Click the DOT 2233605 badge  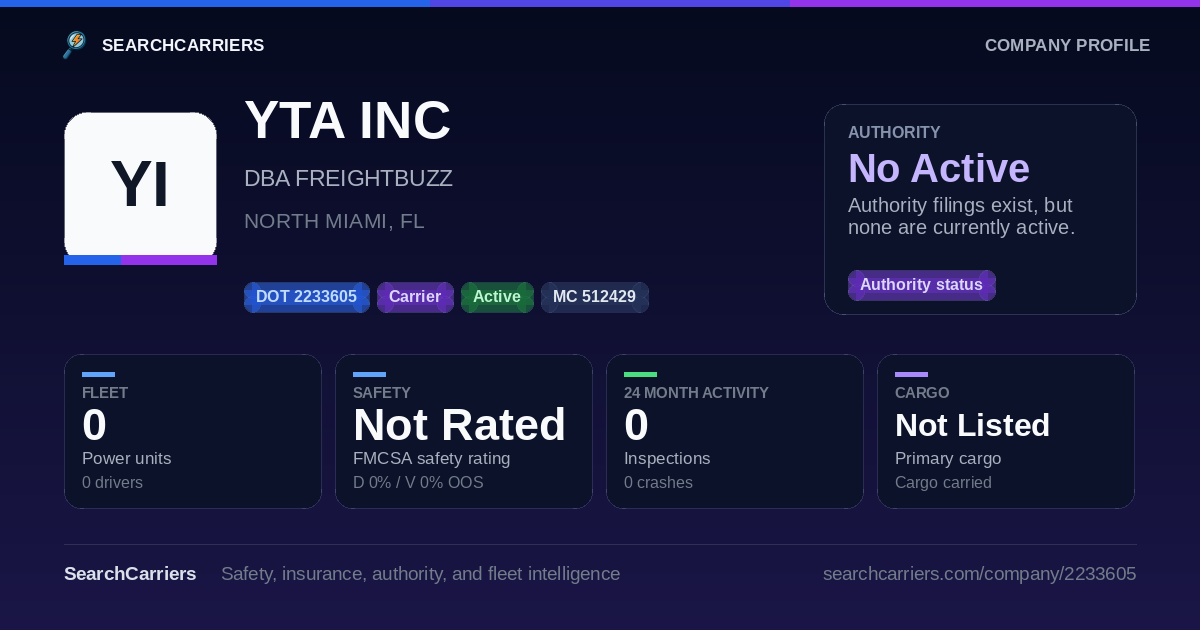point(306,297)
